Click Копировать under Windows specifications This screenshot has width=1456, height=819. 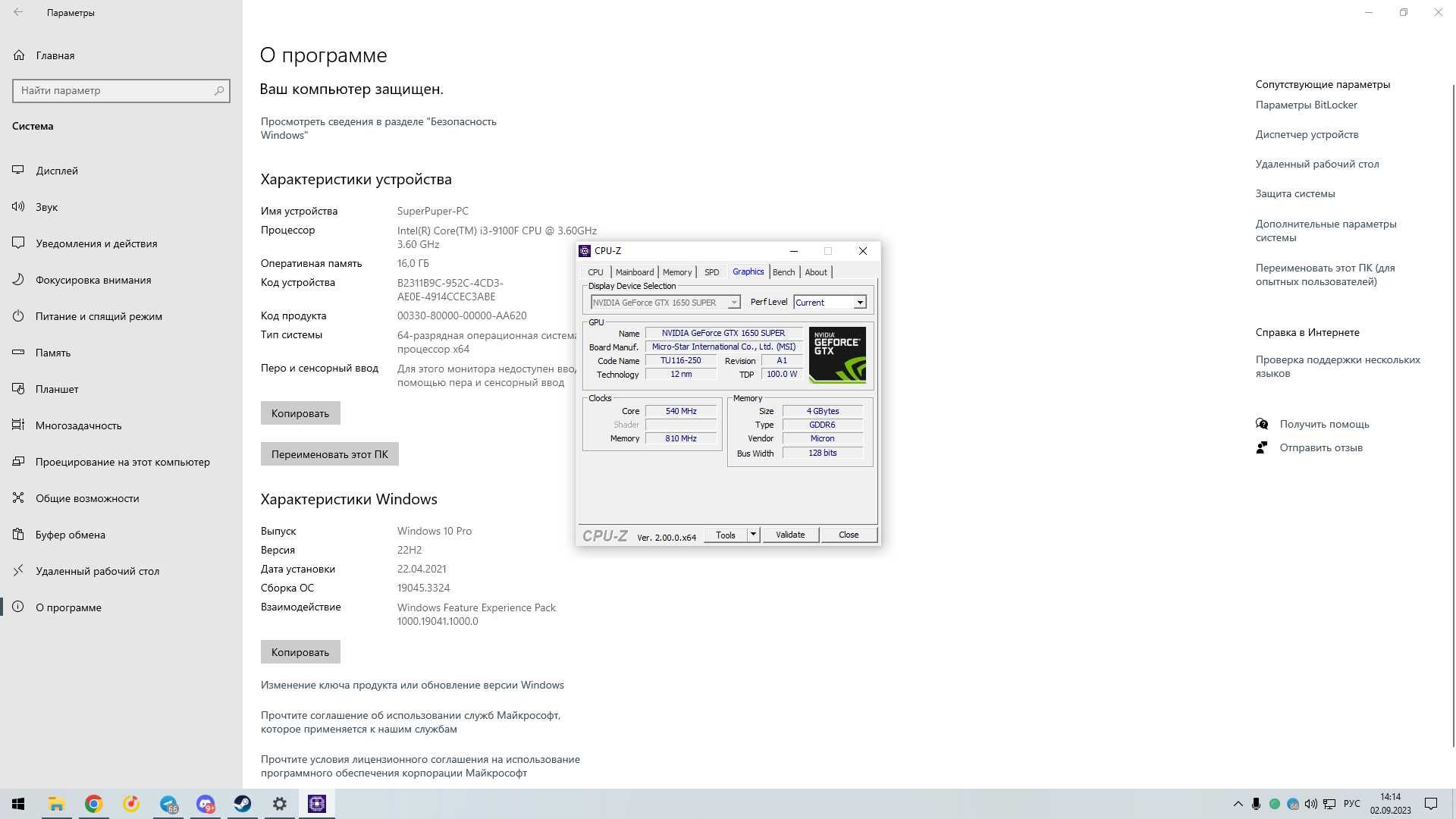click(300, 652)
